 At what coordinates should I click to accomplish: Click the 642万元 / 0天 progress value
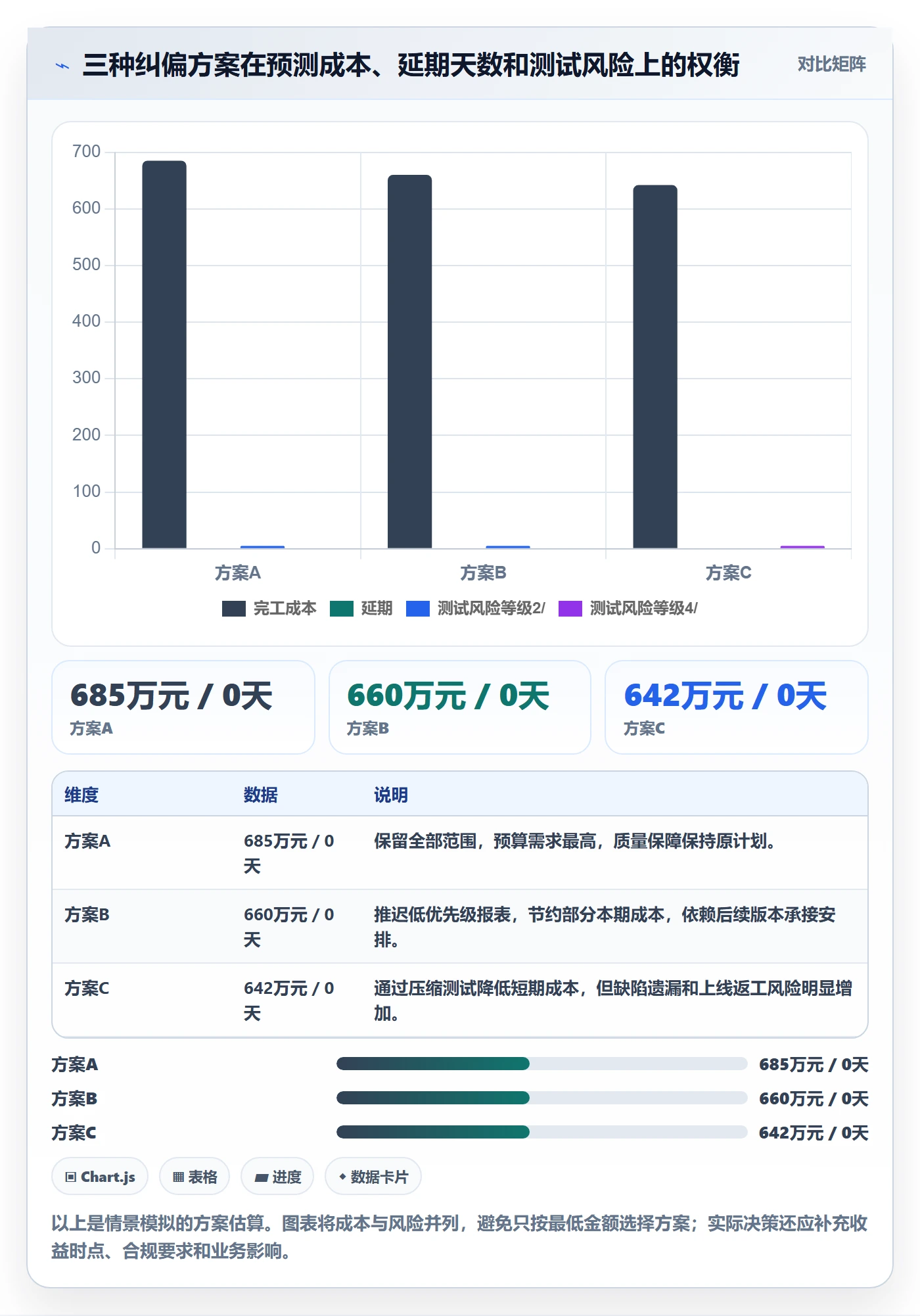814,1133
